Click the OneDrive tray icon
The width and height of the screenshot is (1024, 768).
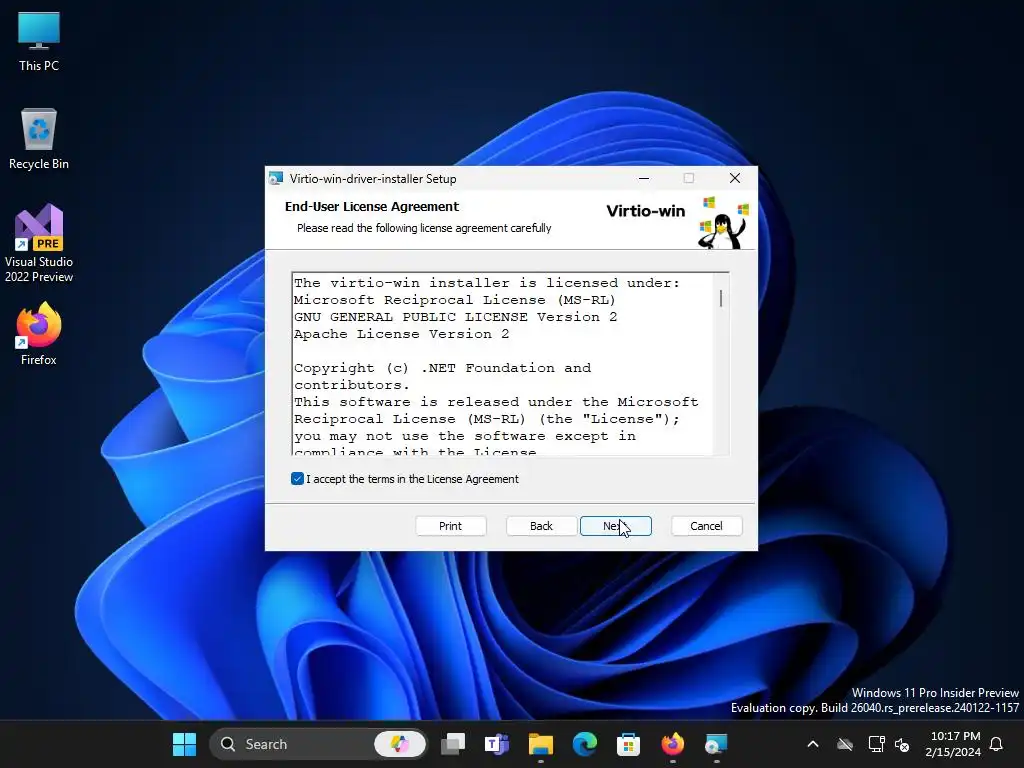tap(845, 744)
